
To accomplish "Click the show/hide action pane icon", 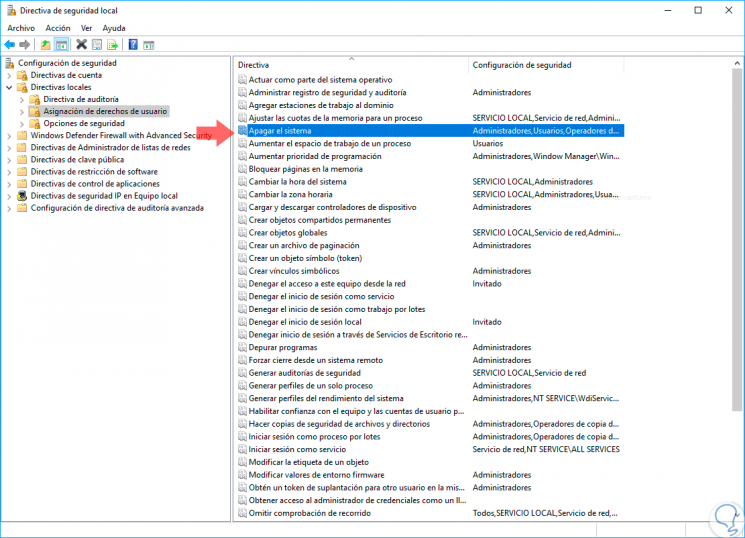I will pos(149,45).
